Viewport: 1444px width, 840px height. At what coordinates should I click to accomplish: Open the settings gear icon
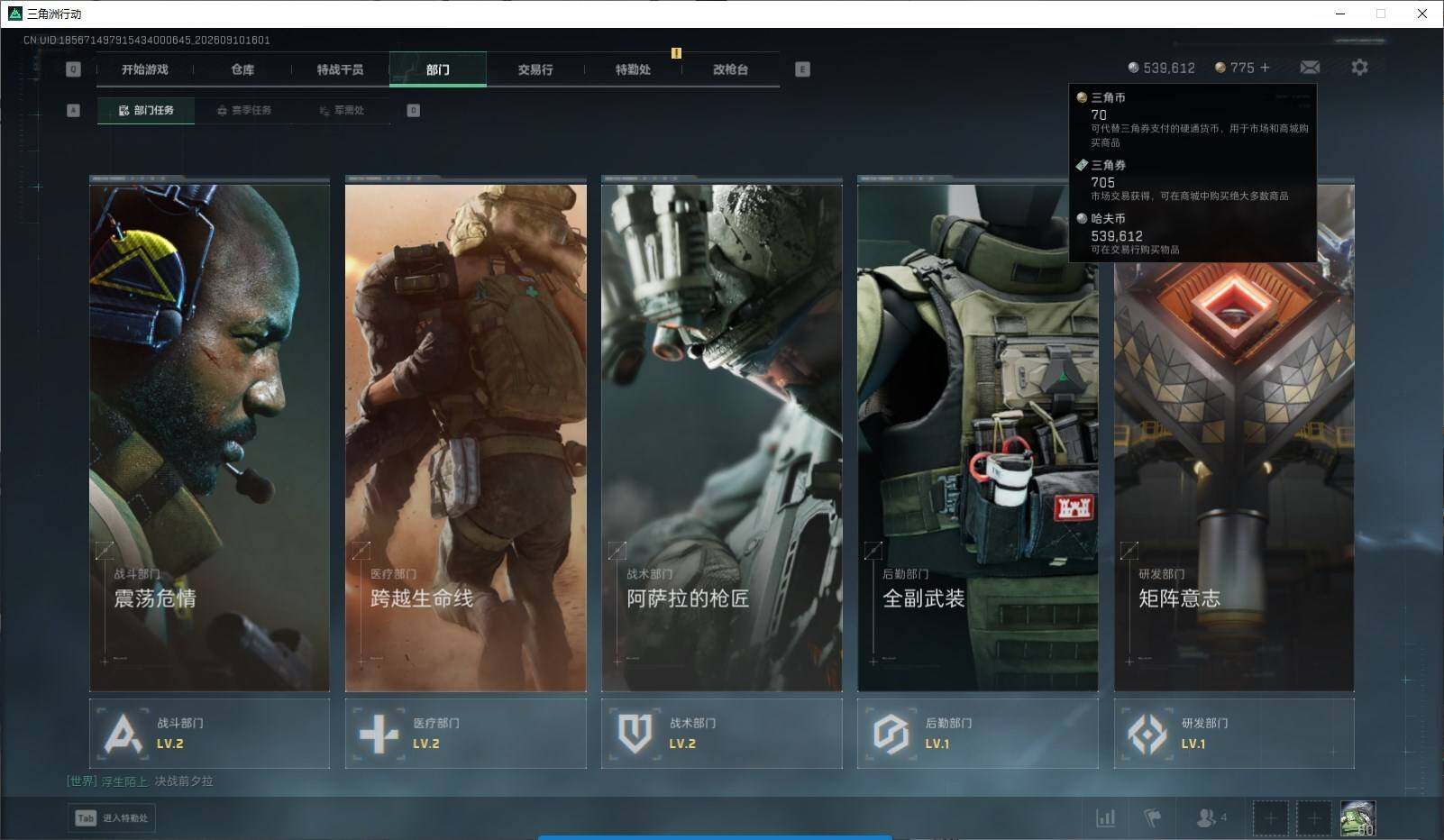[1359, 68]
